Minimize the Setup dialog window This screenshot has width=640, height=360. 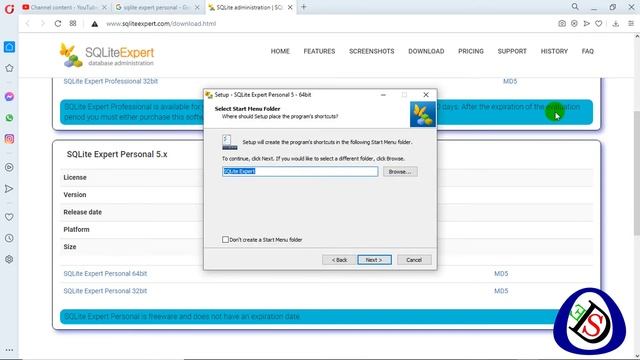tap(383, 95)
